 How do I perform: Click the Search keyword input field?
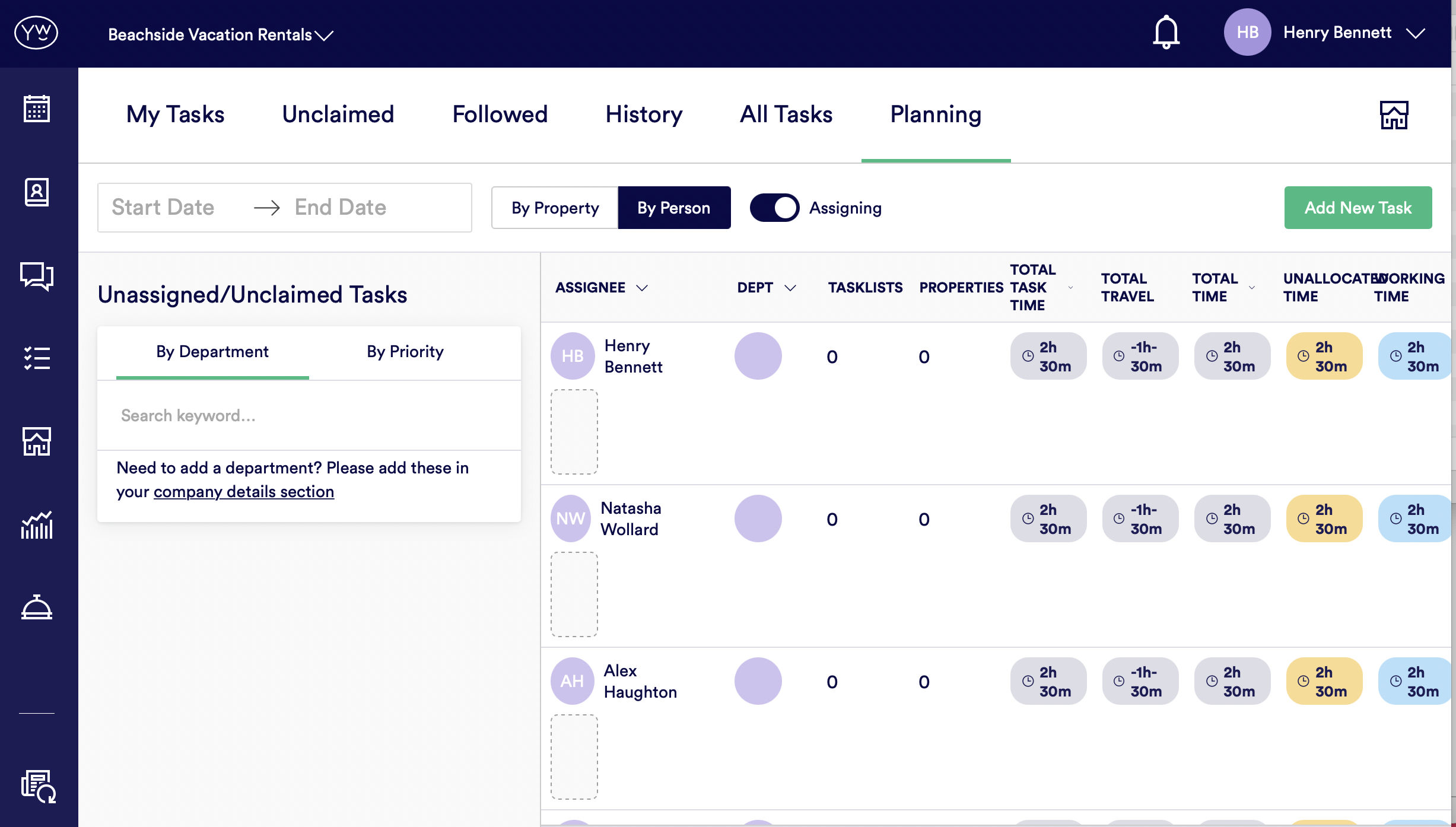(x=309, y=416)
